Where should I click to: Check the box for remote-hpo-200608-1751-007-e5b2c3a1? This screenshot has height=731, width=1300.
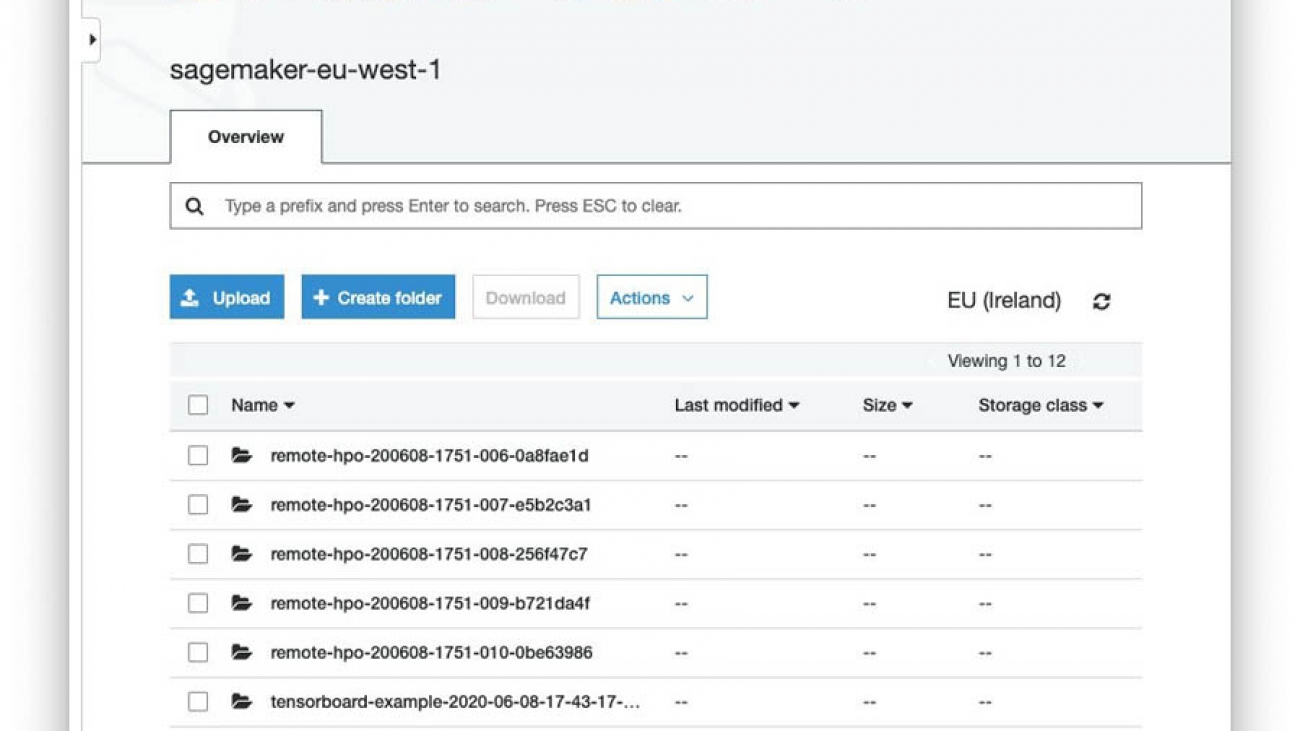[198, 505]
